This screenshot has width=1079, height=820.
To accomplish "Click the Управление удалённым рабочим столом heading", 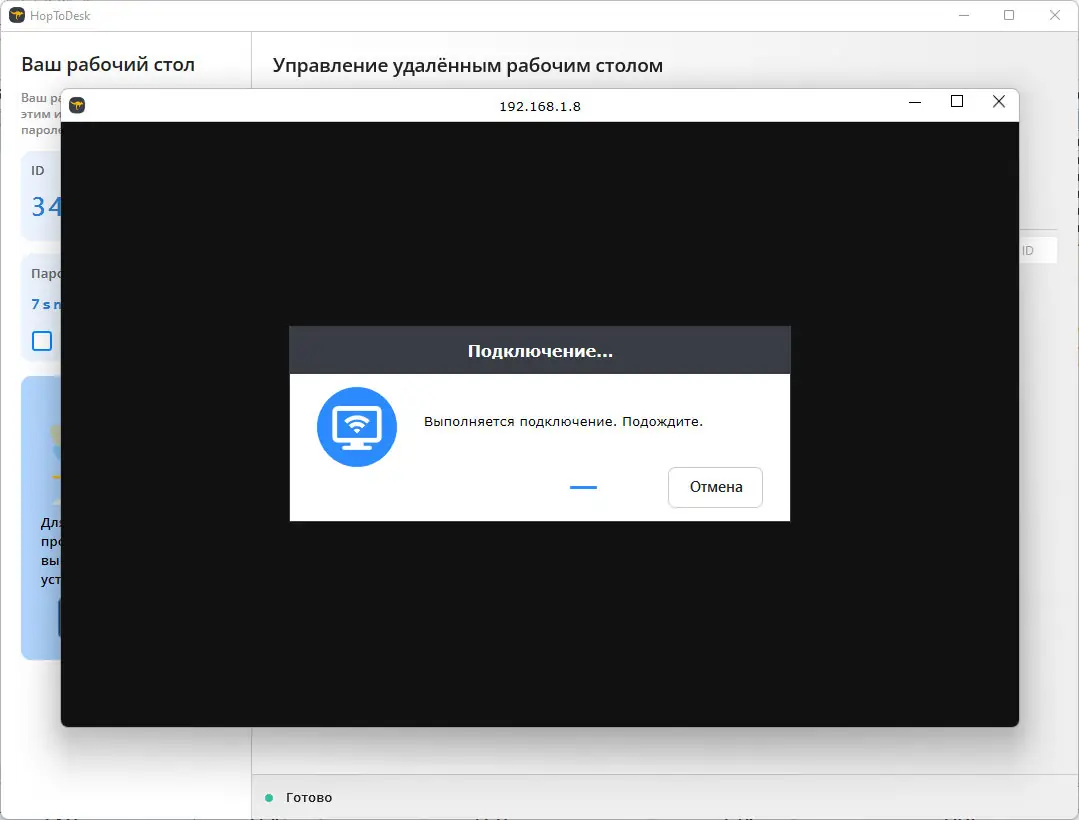I will tap(468, 65).
